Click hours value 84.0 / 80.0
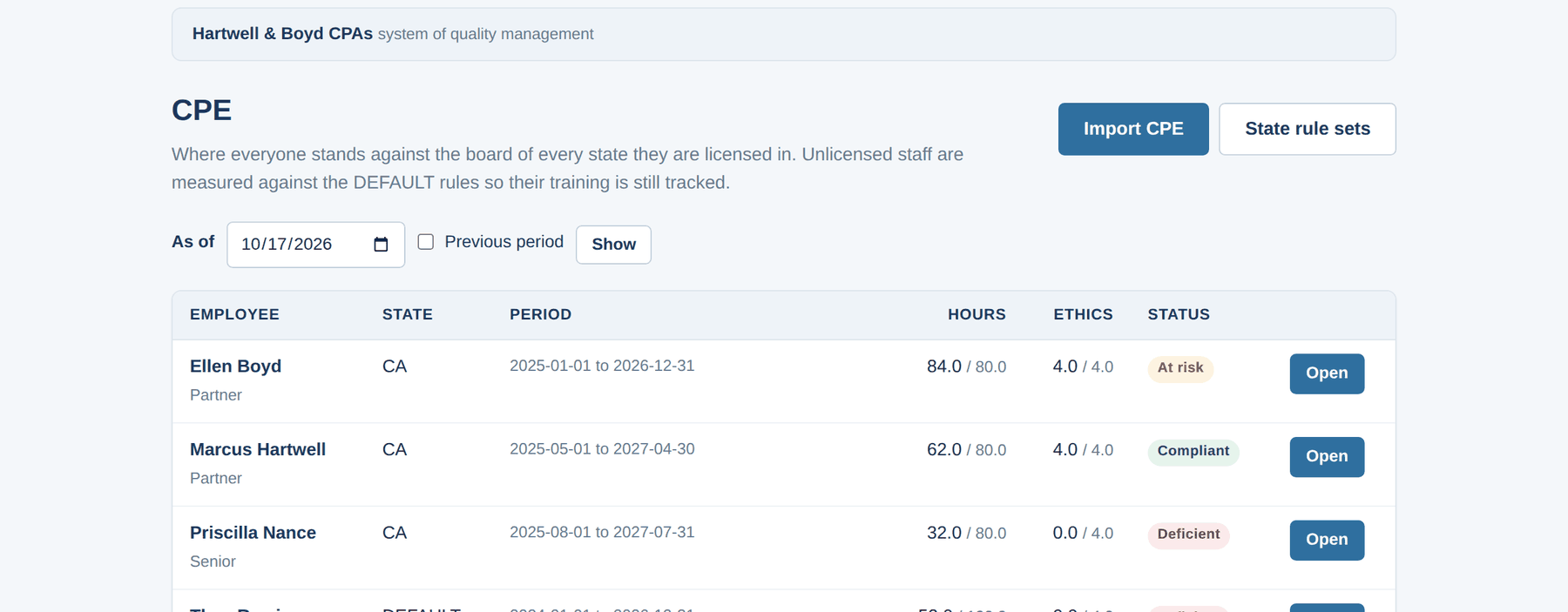 (x=966, y=367)
